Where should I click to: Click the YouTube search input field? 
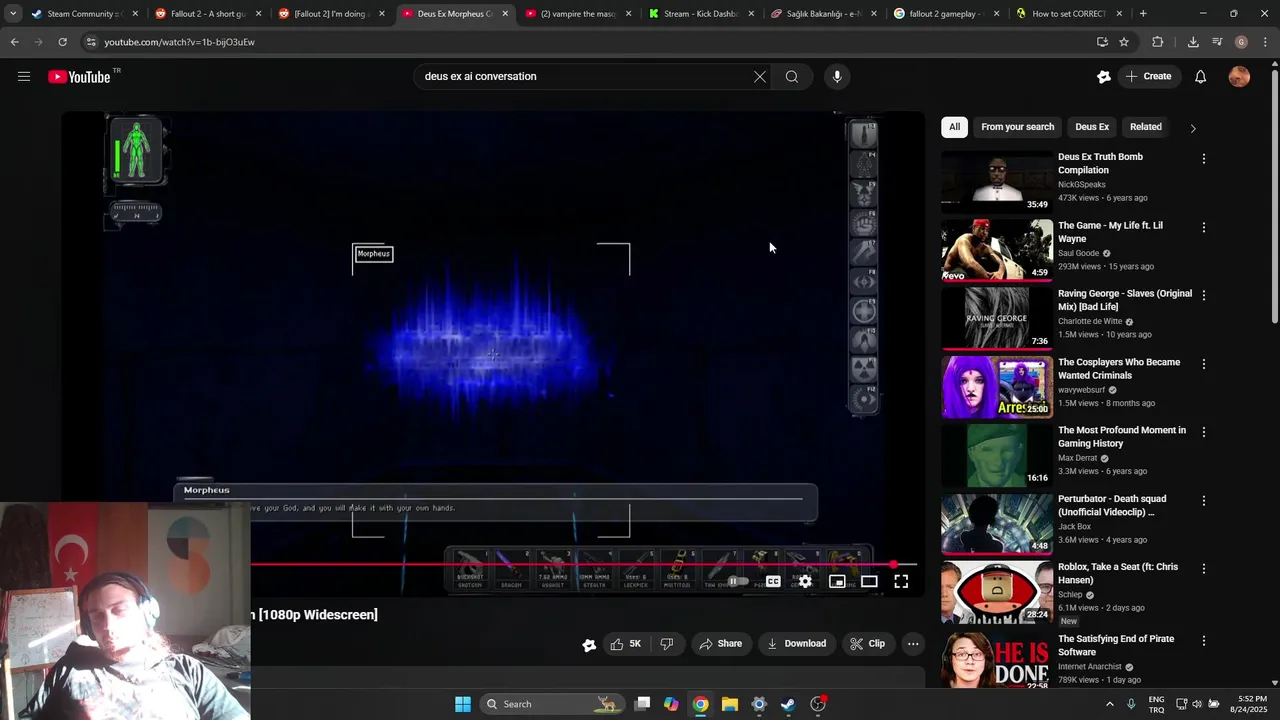(x=585, y=77)
